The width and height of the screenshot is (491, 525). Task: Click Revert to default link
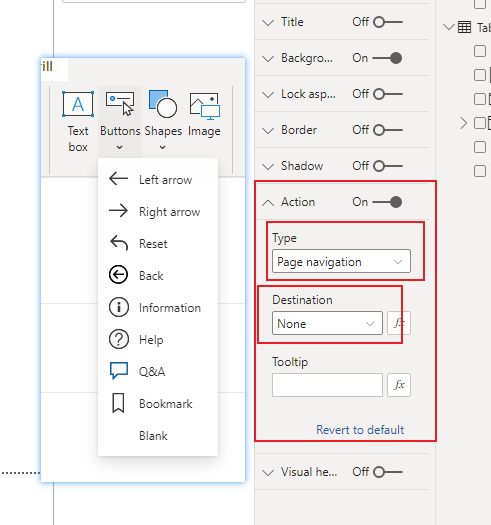pyautogui.click(x=360, y=430)
